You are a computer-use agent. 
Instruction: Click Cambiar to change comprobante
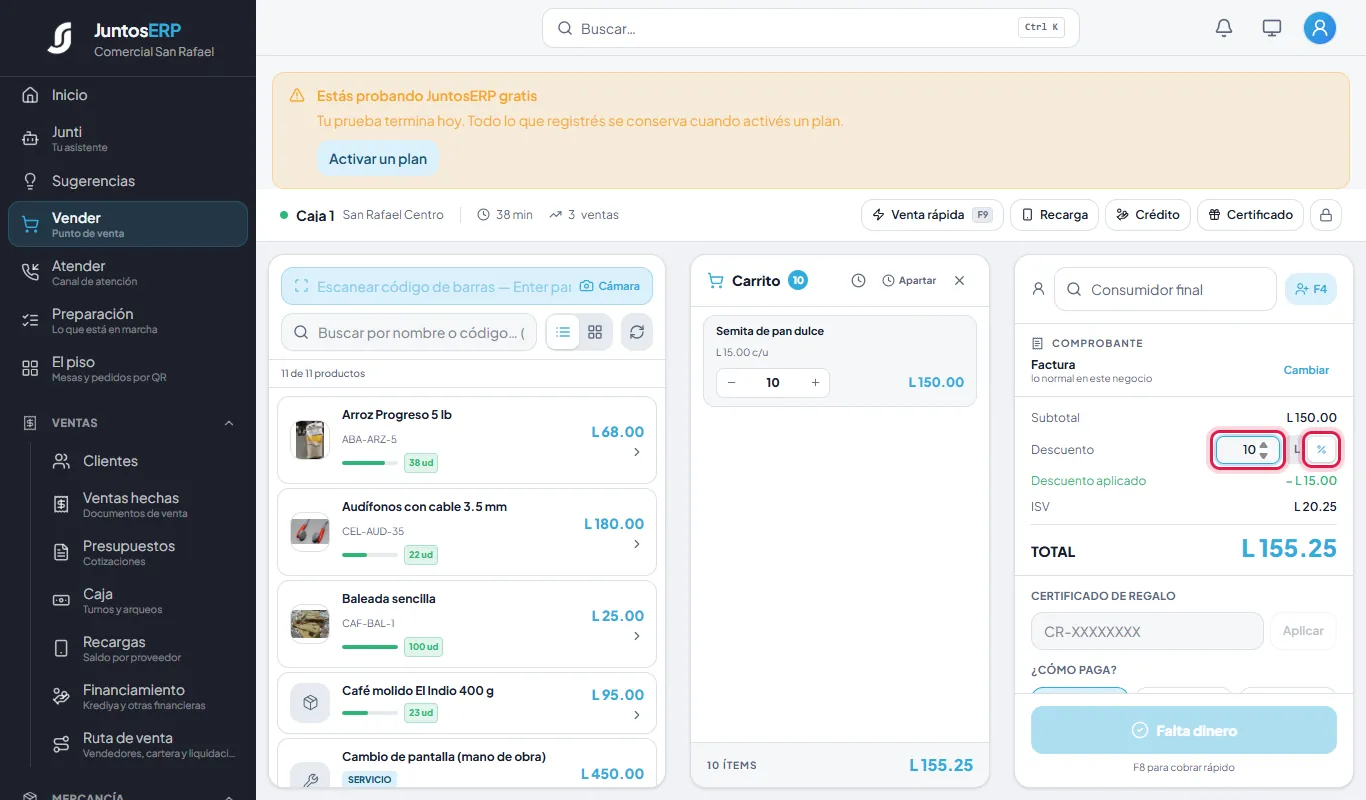[1306, 370]
